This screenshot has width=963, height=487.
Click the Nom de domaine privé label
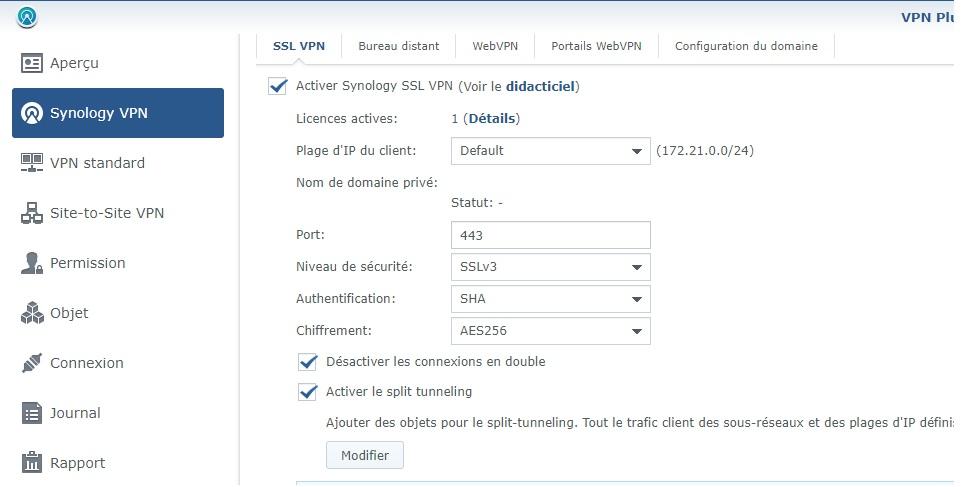(367, 182)
